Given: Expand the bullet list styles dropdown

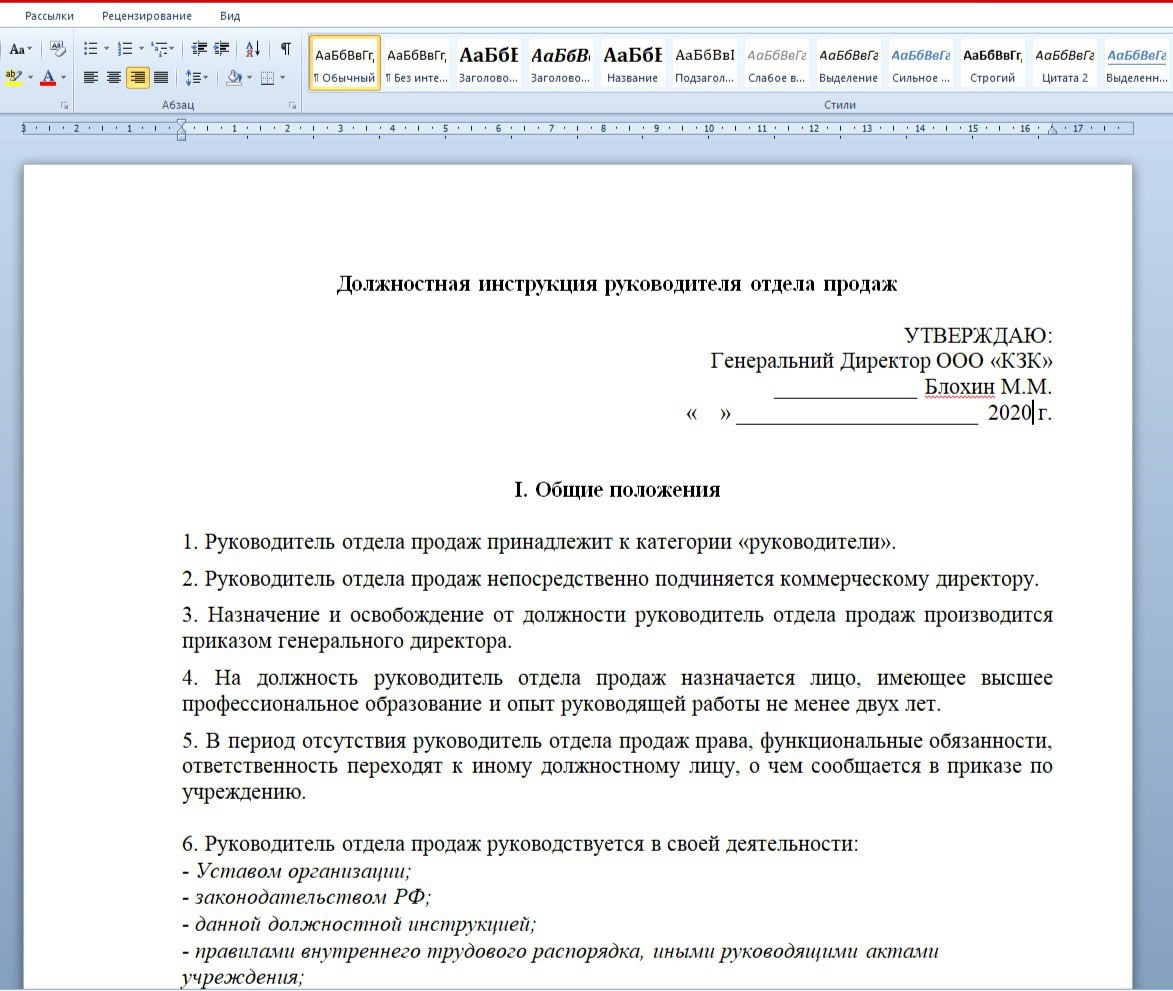Looking at the screenshot, I should 105,48.
